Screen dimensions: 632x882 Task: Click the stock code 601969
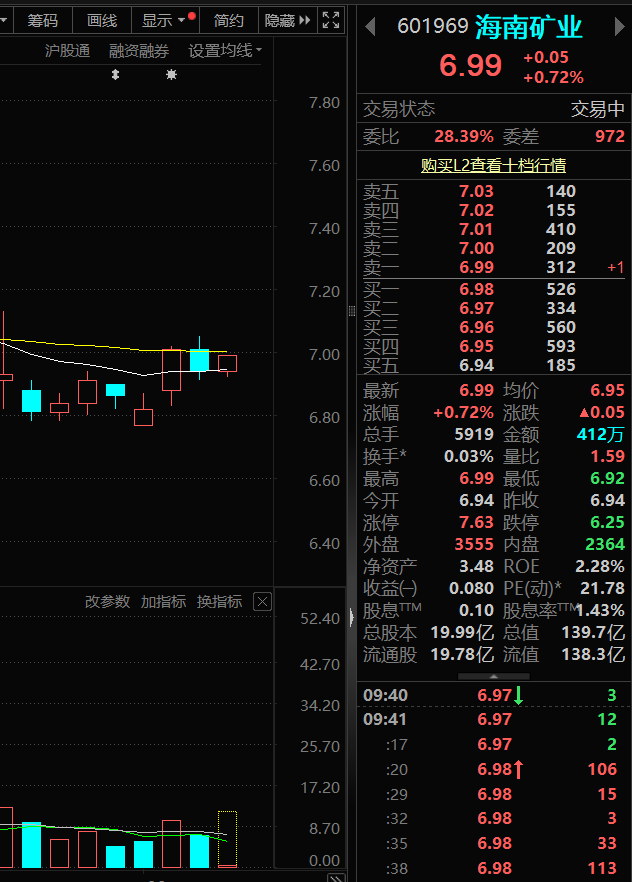coord(432,26)
